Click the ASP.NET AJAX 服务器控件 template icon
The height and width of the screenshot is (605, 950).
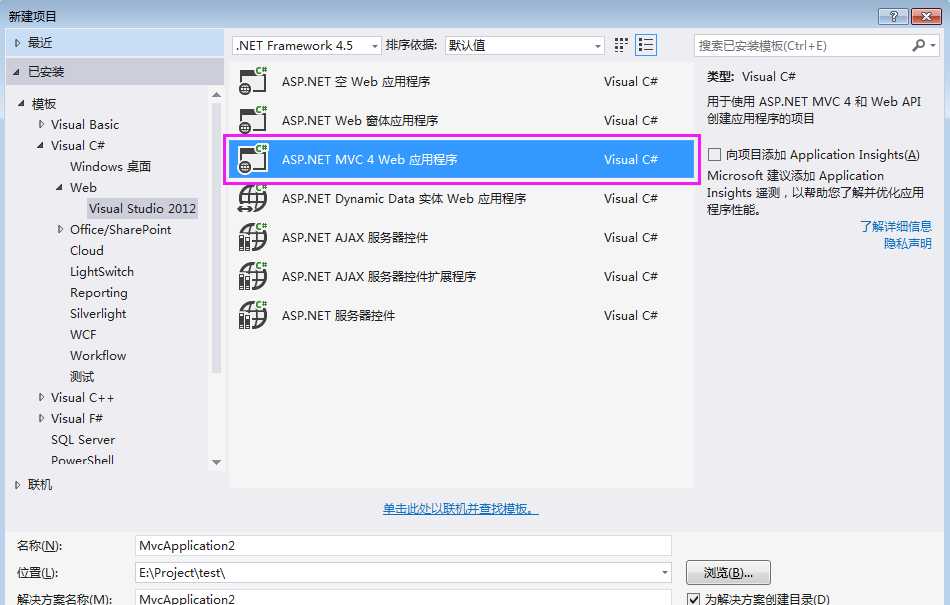click(253, 237)
